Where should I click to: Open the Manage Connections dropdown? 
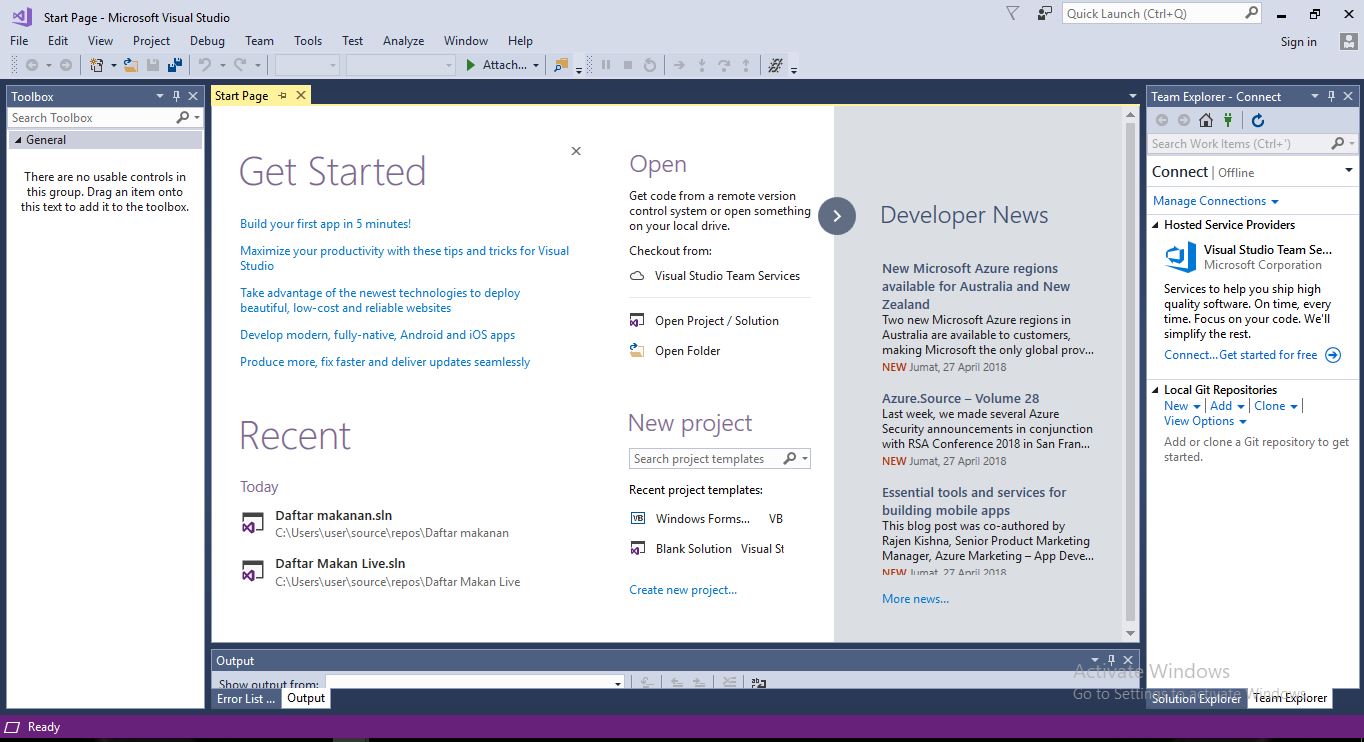click(x=1216, y=201)
